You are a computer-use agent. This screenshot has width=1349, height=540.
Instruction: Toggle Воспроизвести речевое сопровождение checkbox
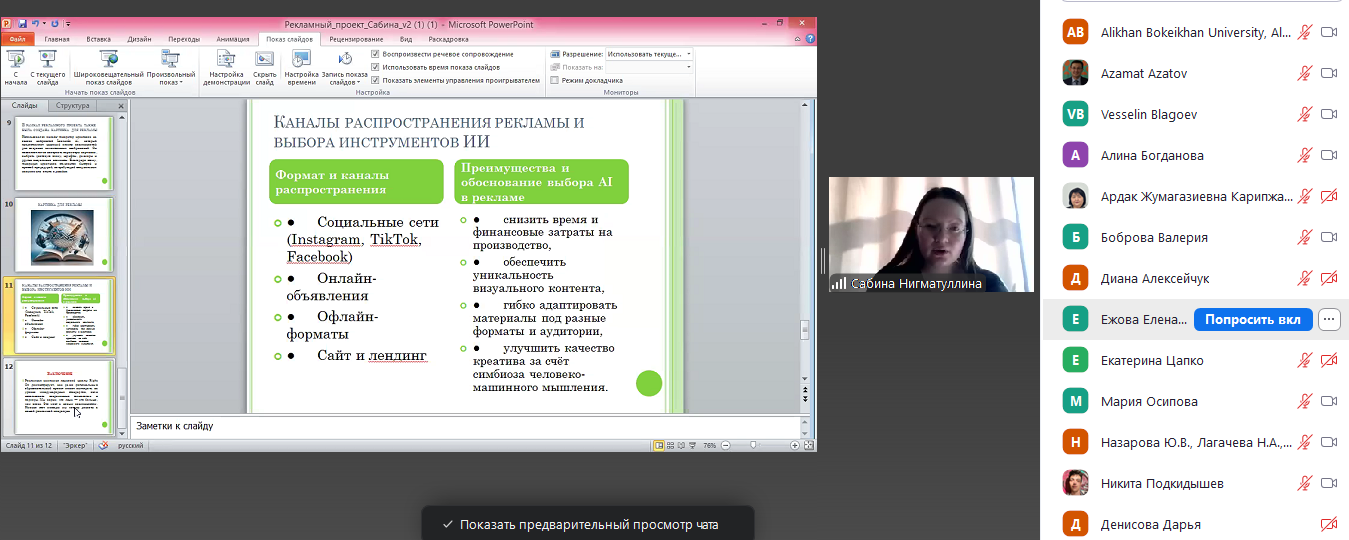click(x=375, y=54)
